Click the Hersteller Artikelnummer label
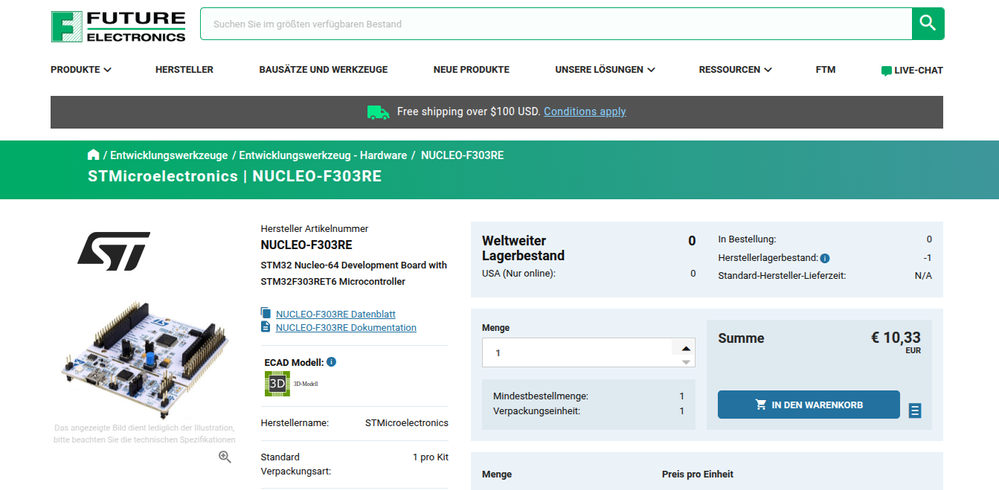Image resolution: width=999 pixels, height=490 pixels. [x=314, y=228]
